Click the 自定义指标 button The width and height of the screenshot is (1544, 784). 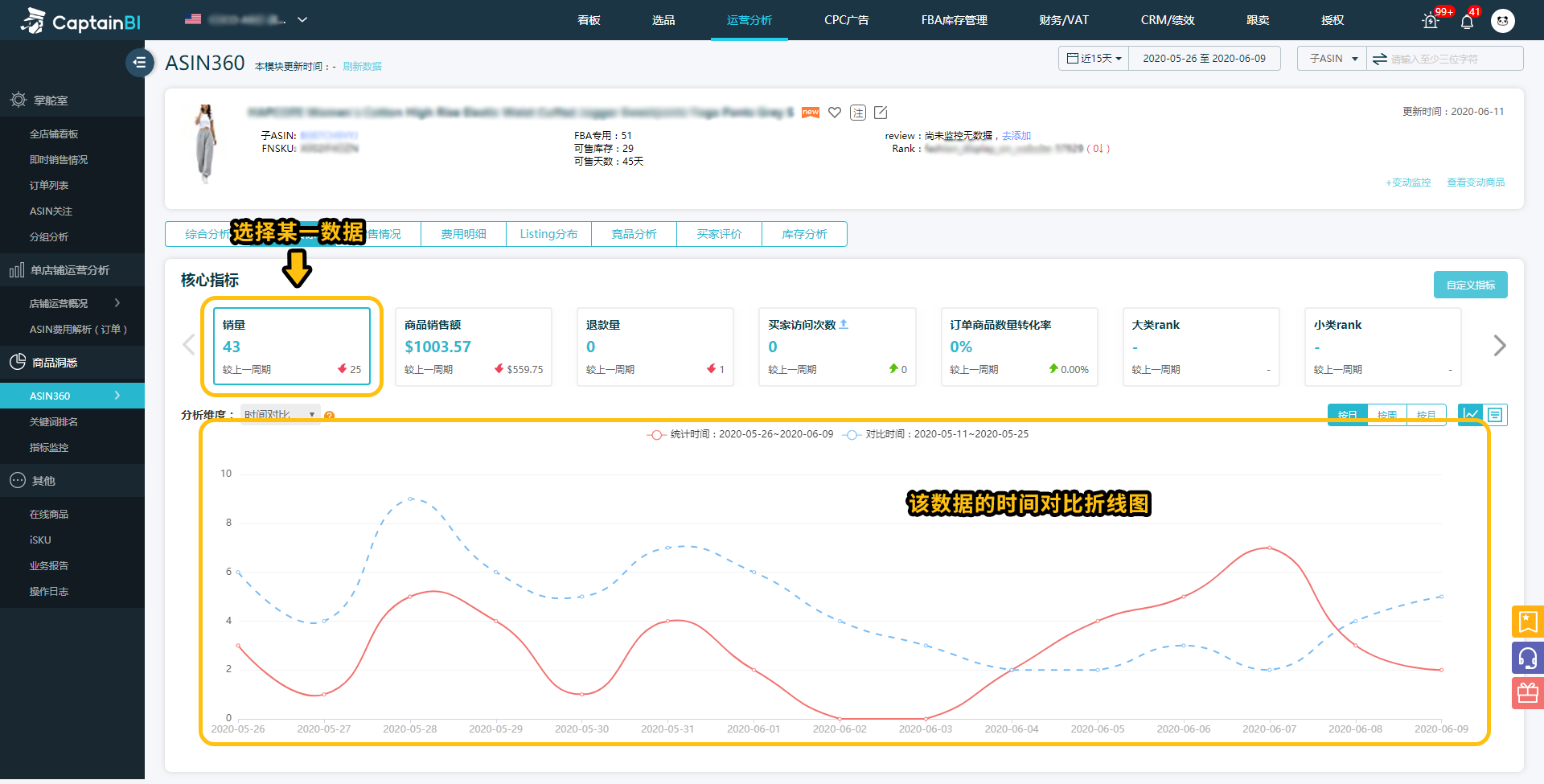point(1470,285)
